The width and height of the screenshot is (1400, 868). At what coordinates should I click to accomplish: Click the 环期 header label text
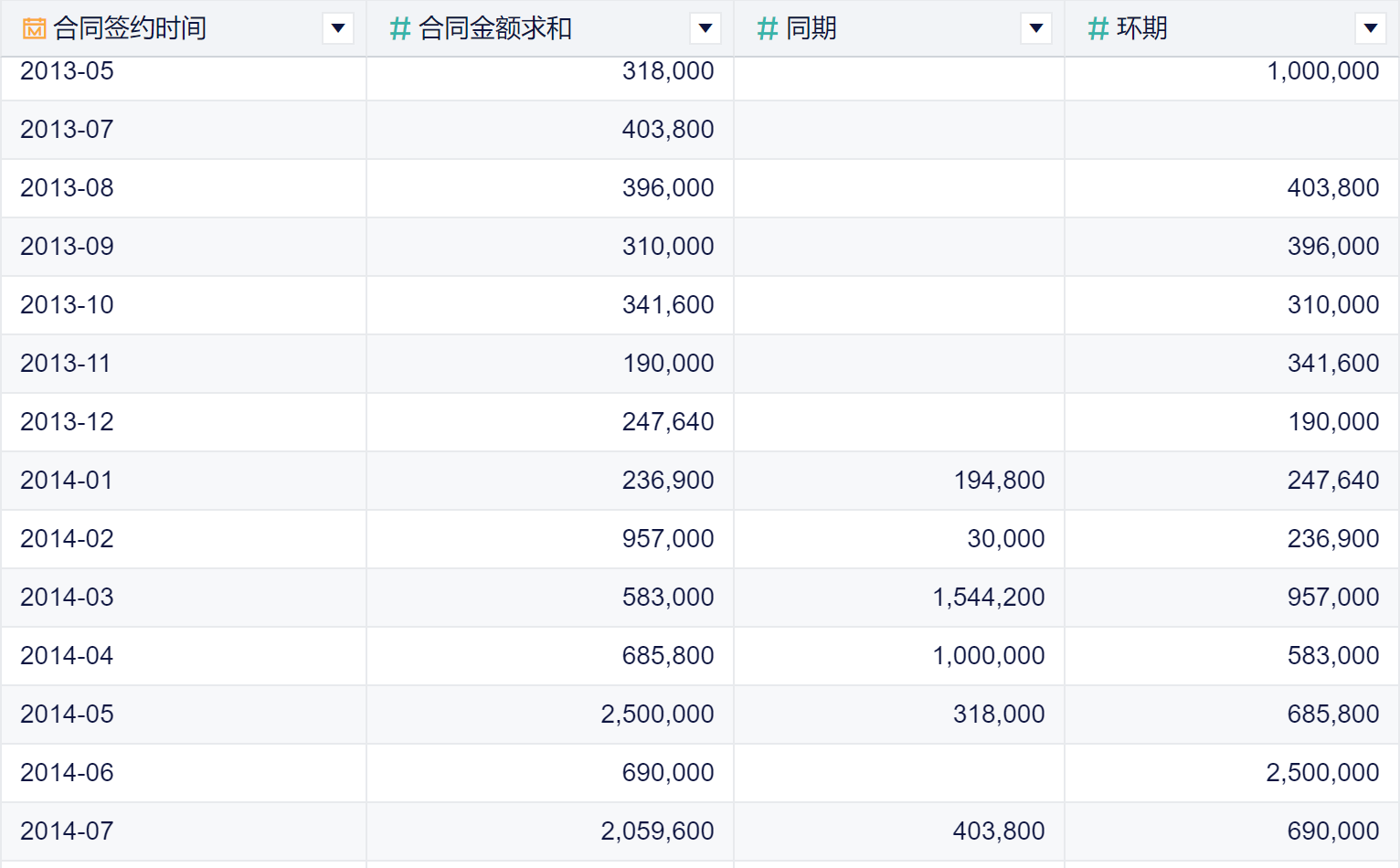click(x=1142, y=29)
